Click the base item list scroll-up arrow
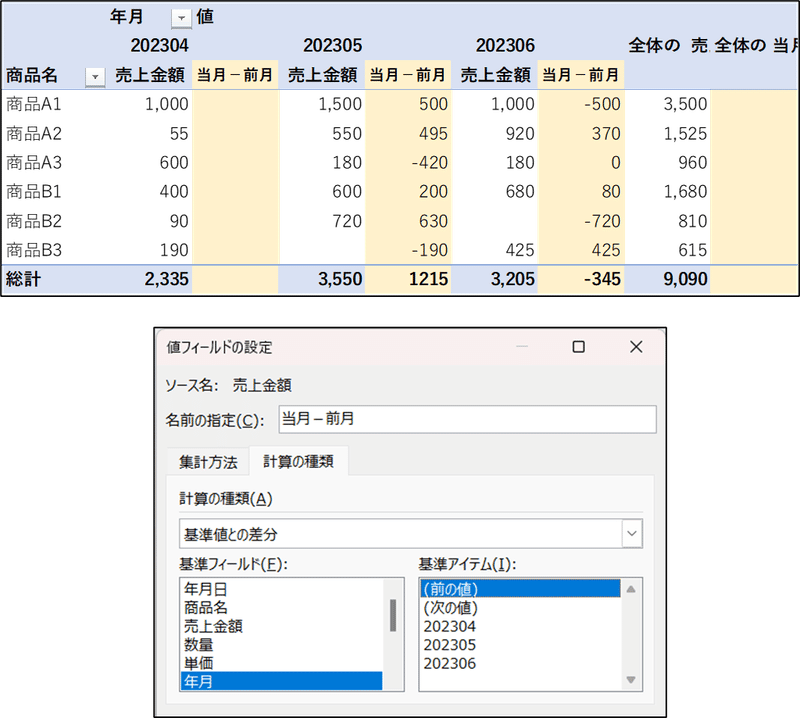Screen dimensions: 800x718 pos(631,589)
